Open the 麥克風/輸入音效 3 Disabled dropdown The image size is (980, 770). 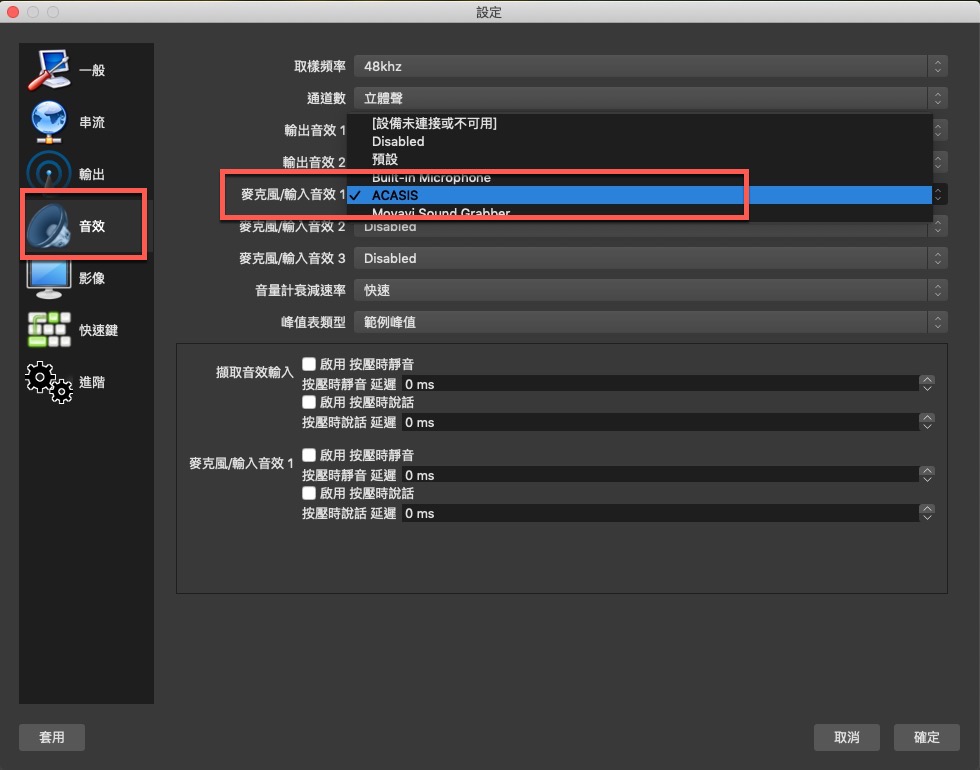coord(650,258)
